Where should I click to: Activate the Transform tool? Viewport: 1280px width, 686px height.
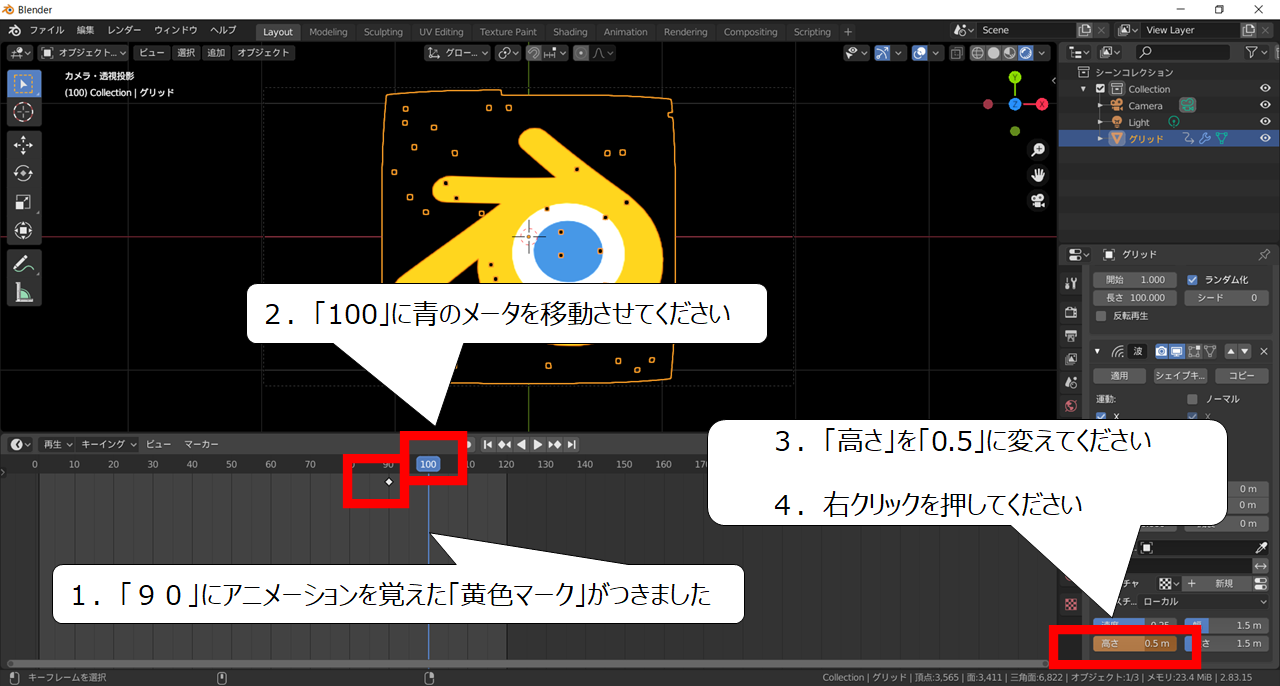click(x=24, y=230)
